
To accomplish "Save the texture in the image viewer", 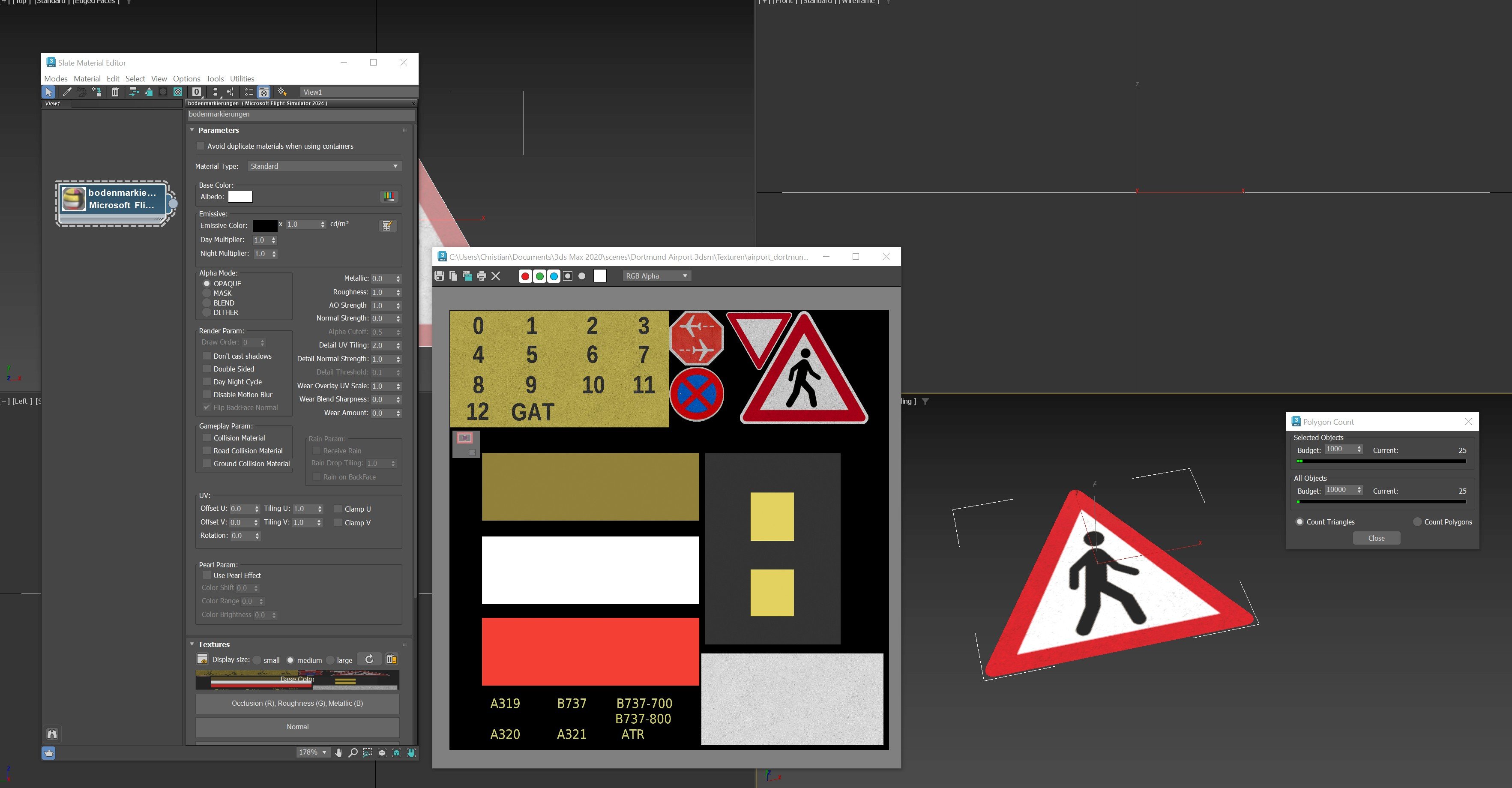I will click(439, 276).
